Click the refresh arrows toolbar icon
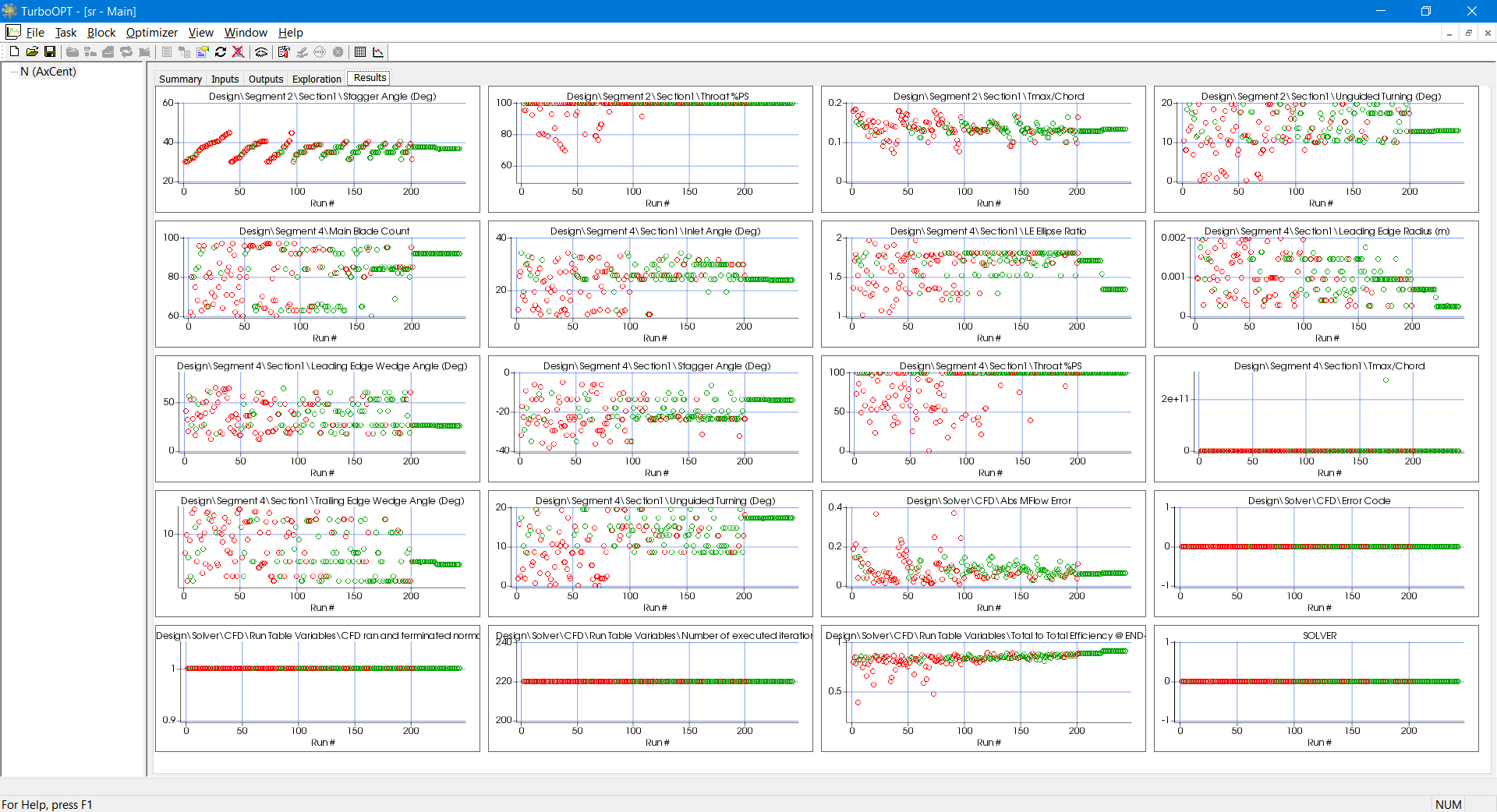This screenshot has width=1497, height=812. point(221,52)
